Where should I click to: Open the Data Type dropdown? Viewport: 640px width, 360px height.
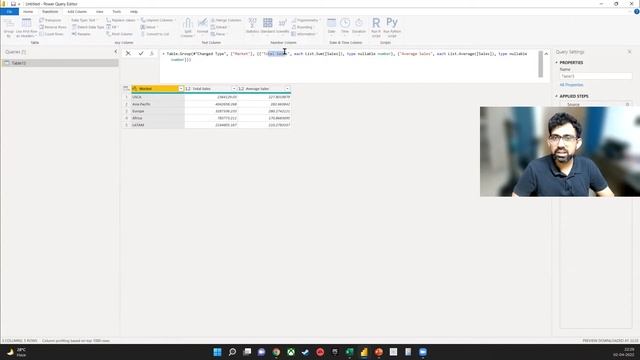click(84, 20)
